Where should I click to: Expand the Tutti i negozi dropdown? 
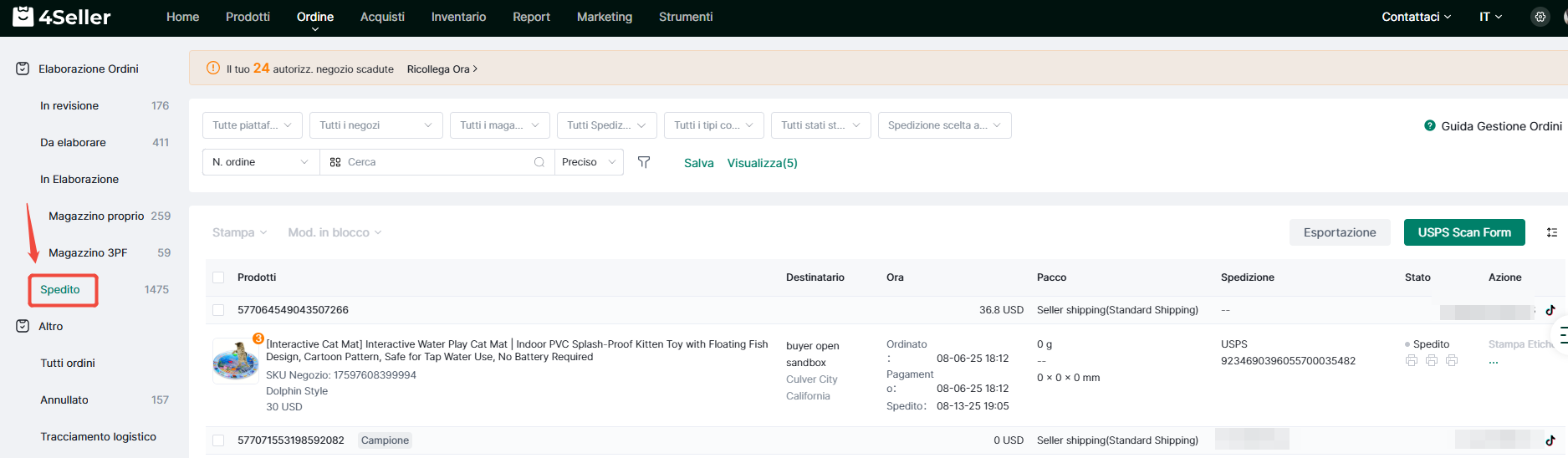coord(375,125)
